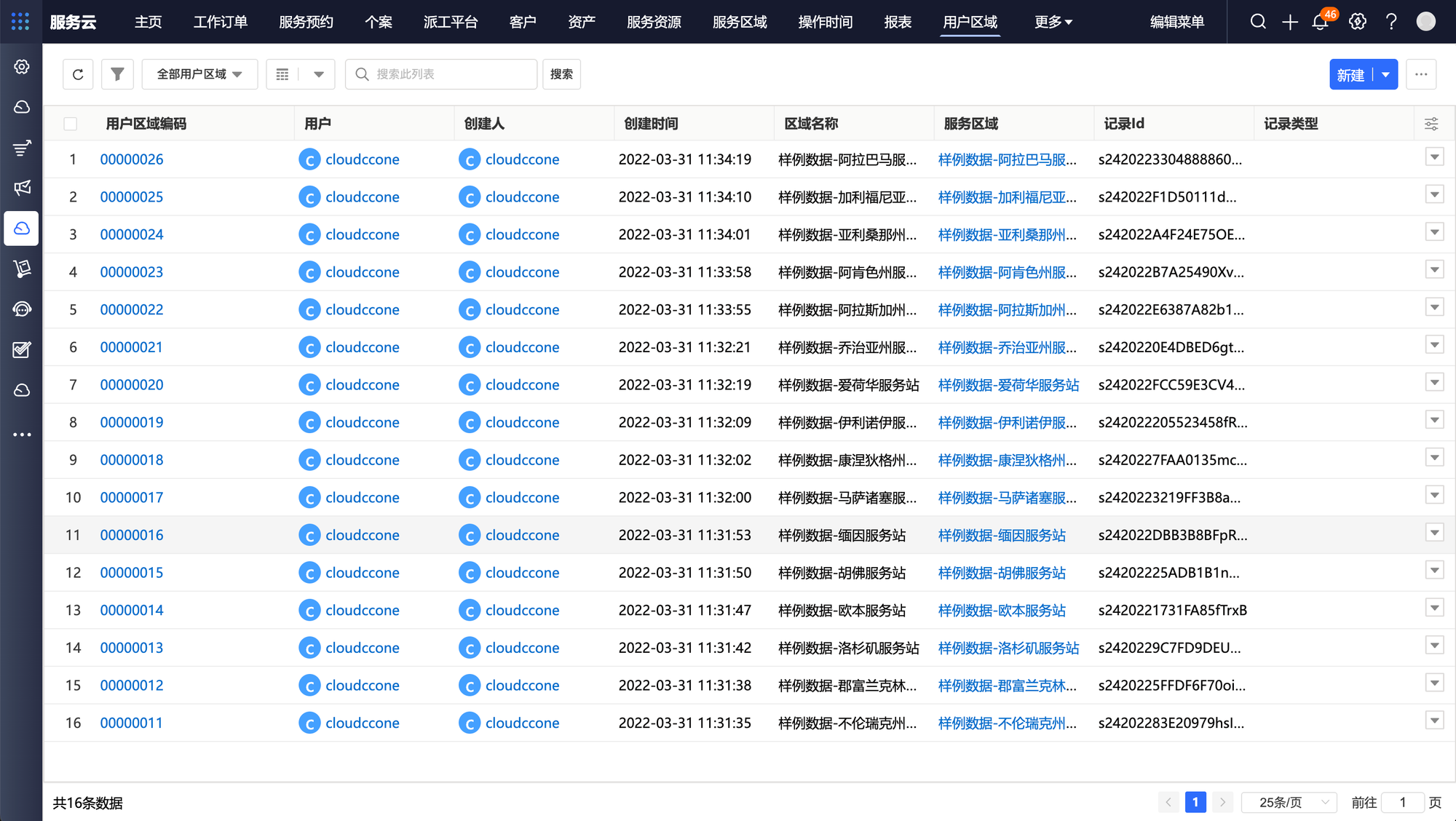Click the plus quick-create icon
This screenshot has height=821, width=1456.
point(1289,22)
